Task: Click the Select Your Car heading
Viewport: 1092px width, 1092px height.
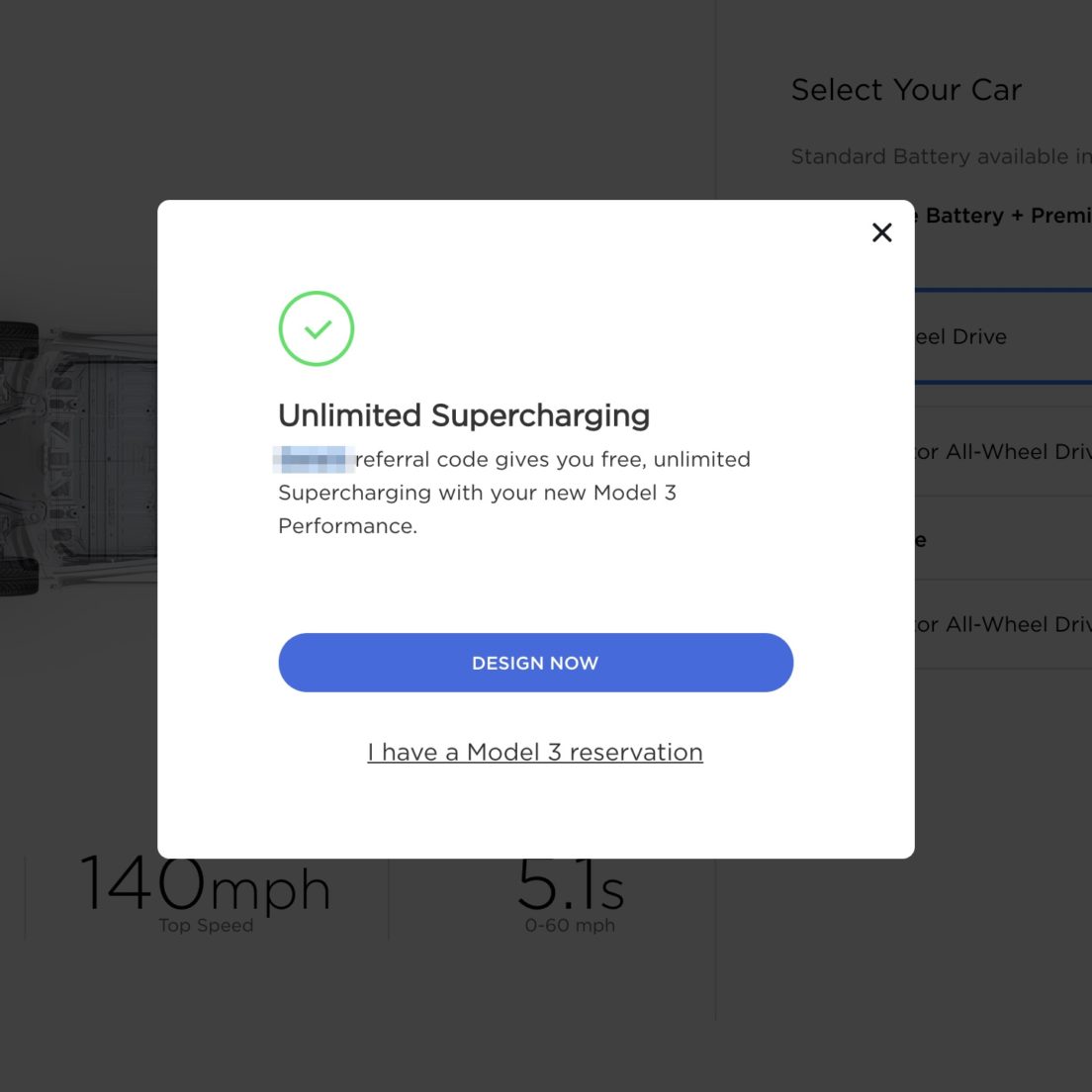Action: coord(906,90)
